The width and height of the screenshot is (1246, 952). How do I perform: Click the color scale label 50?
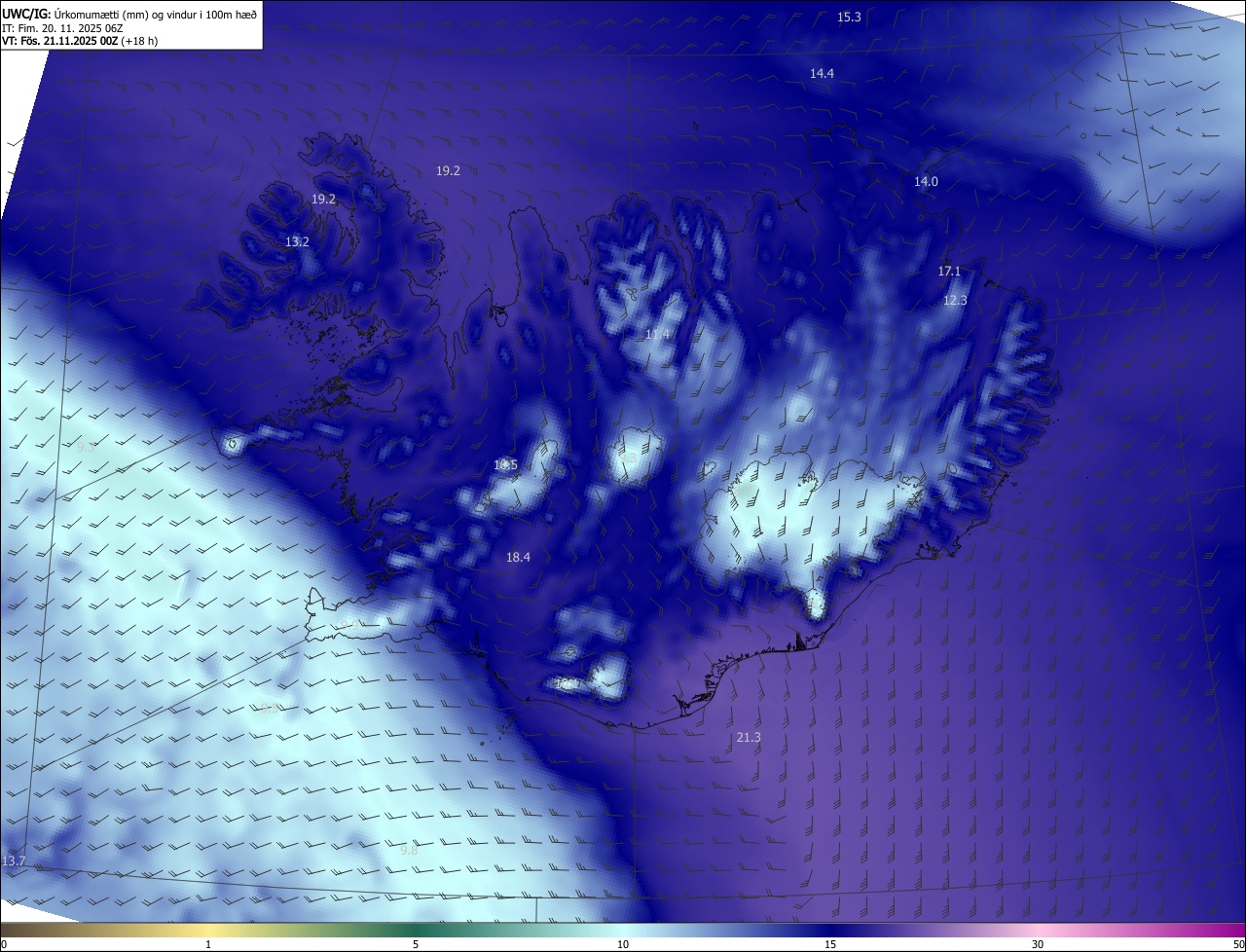(1238, 944)
